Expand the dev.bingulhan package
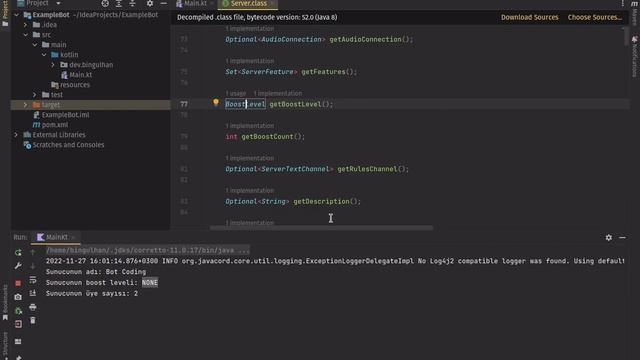Screen dimensions: 640x360 [x=53, y=64]
